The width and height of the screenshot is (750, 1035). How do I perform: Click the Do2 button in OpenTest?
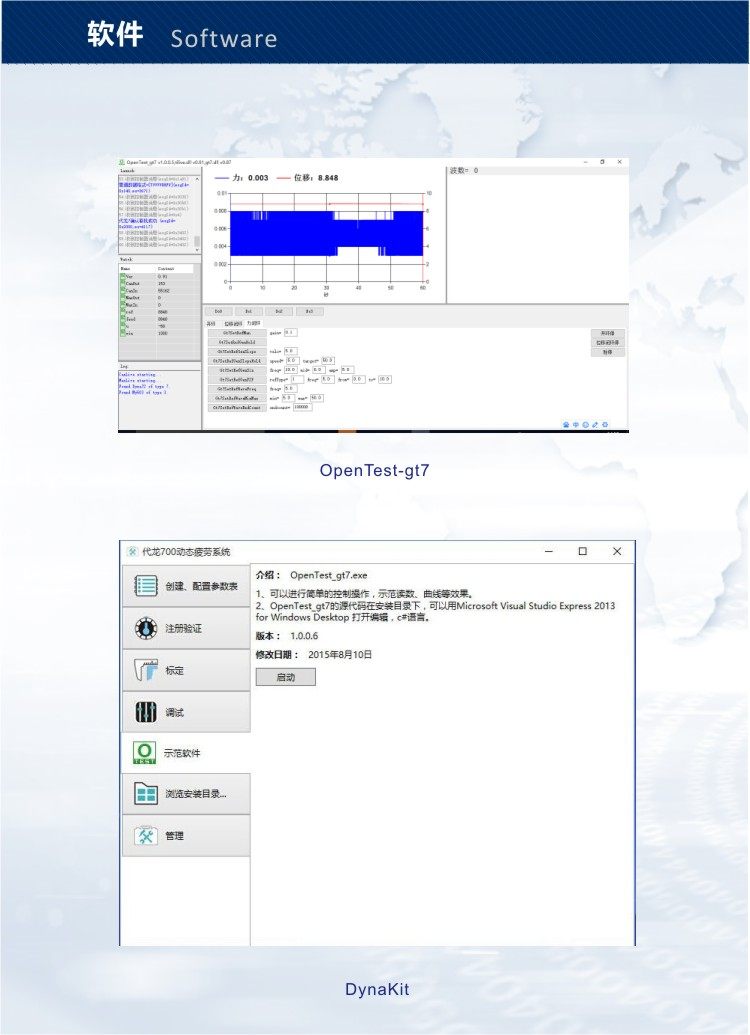pyautogui.click(x=279, y=311)
